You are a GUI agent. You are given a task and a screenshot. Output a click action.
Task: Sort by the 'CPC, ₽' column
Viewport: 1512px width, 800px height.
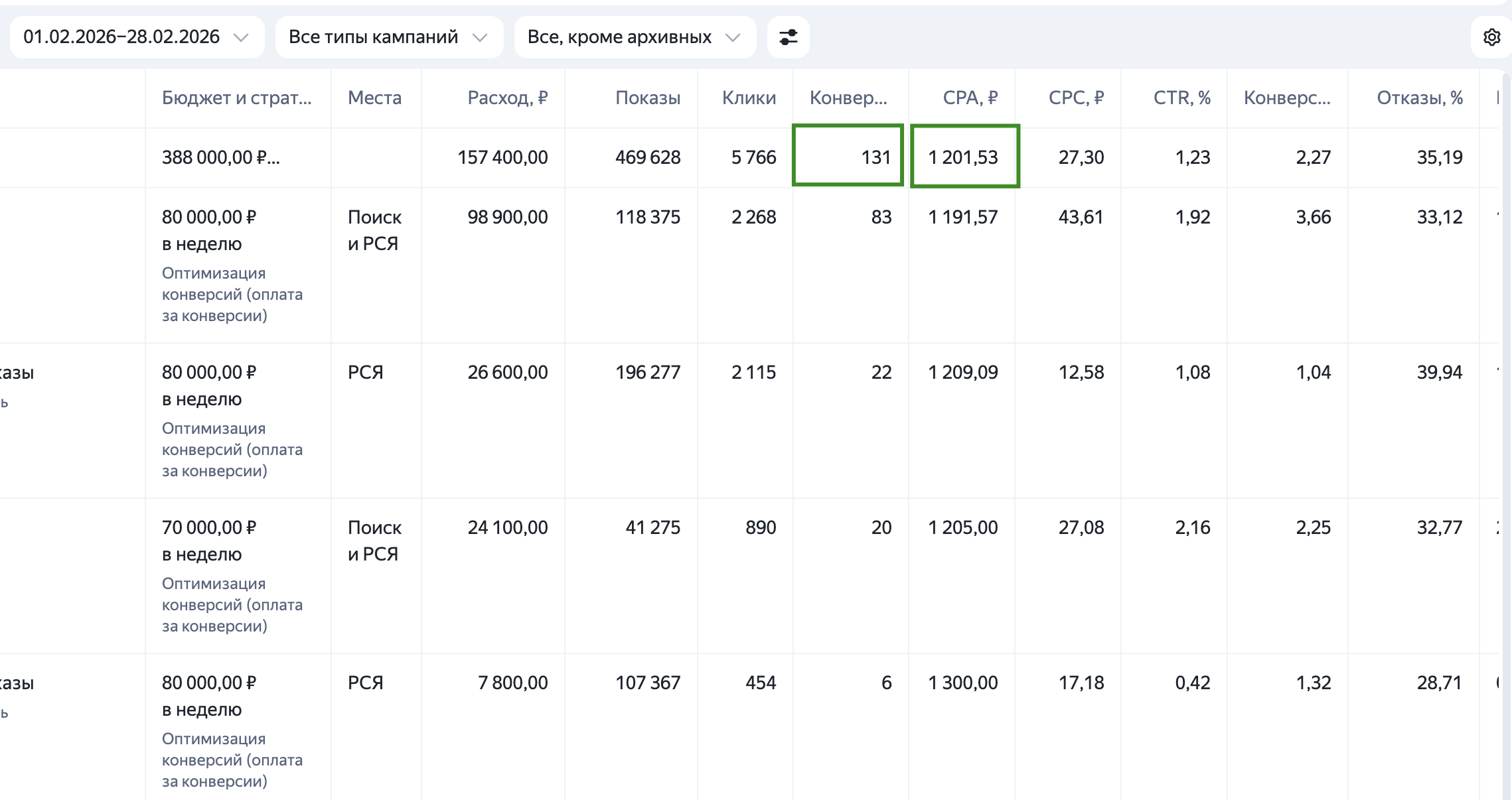click(x=1075, y=98)
